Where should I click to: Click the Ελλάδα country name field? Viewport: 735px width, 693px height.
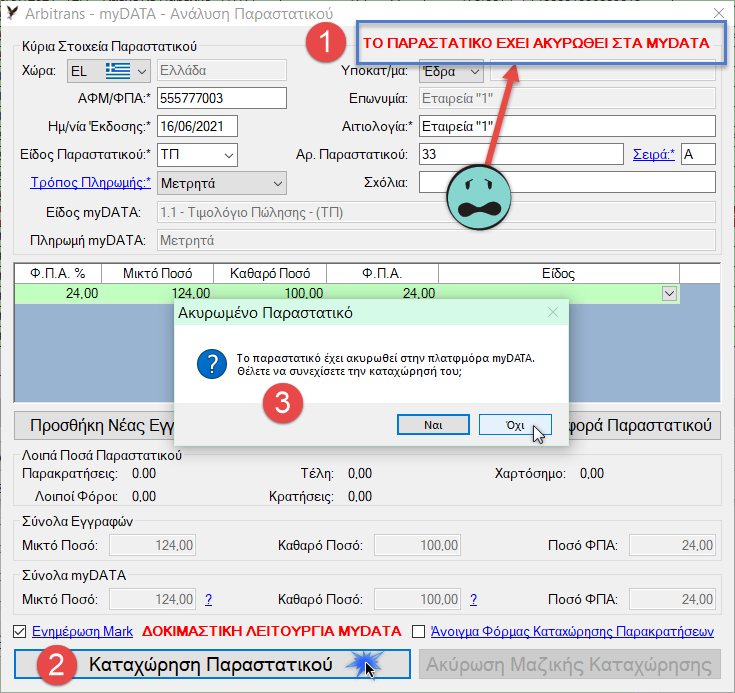pos(222,71)
